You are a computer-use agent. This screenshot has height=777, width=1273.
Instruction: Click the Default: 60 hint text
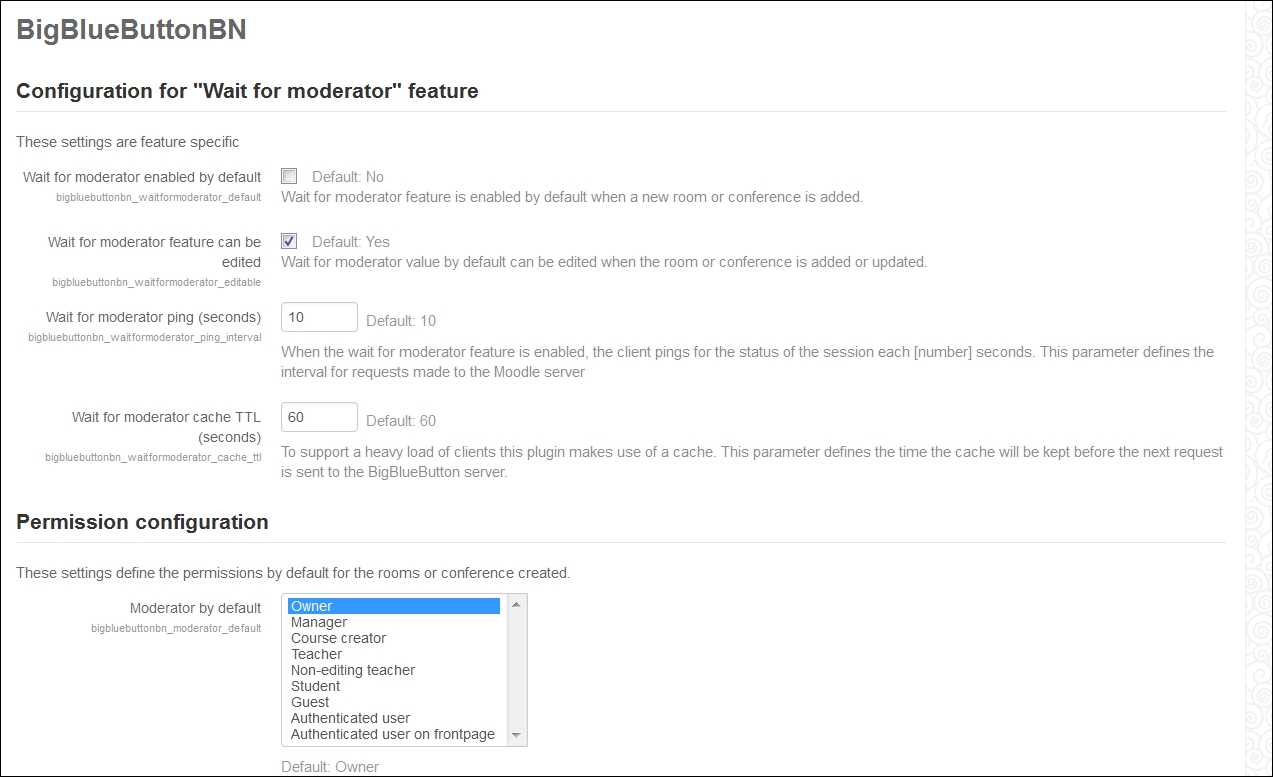click(x=401, y=421)
